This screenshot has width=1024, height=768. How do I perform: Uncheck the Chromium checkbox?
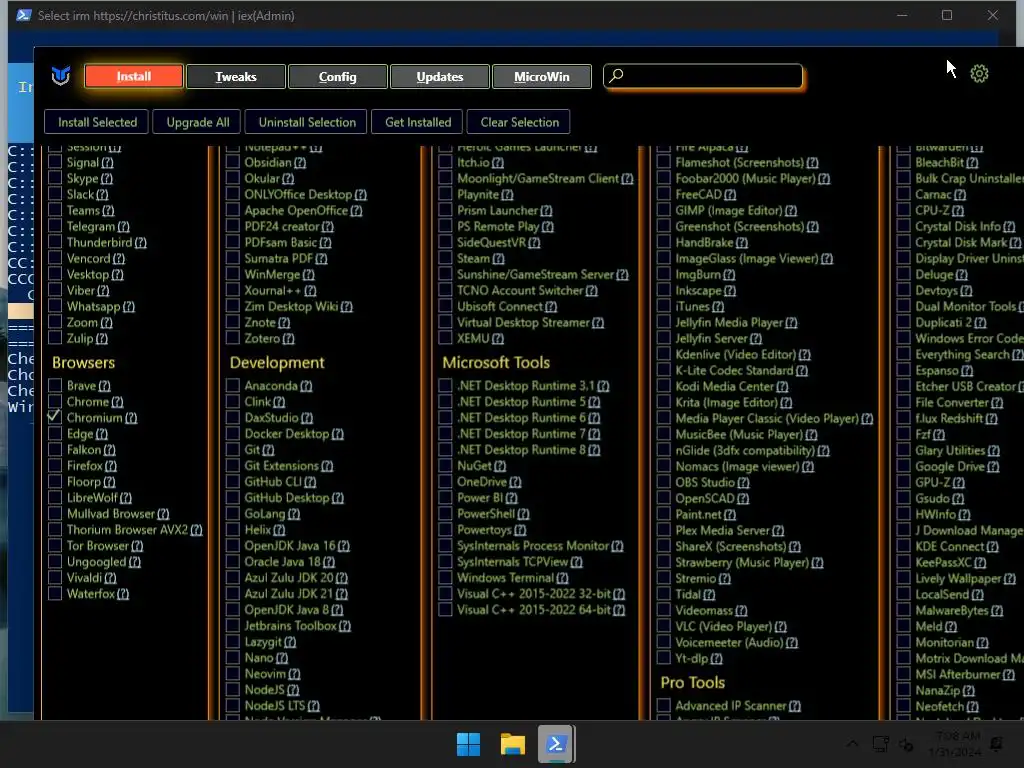coord(55,417)
